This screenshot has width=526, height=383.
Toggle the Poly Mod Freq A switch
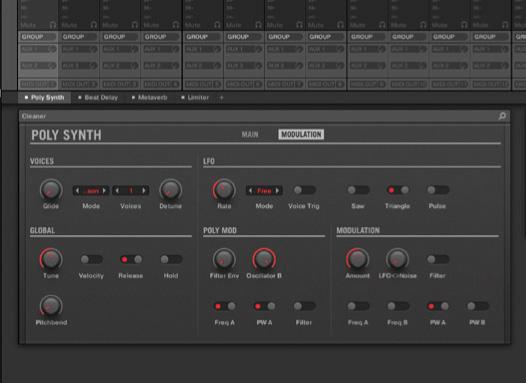(x=224, y=306)
